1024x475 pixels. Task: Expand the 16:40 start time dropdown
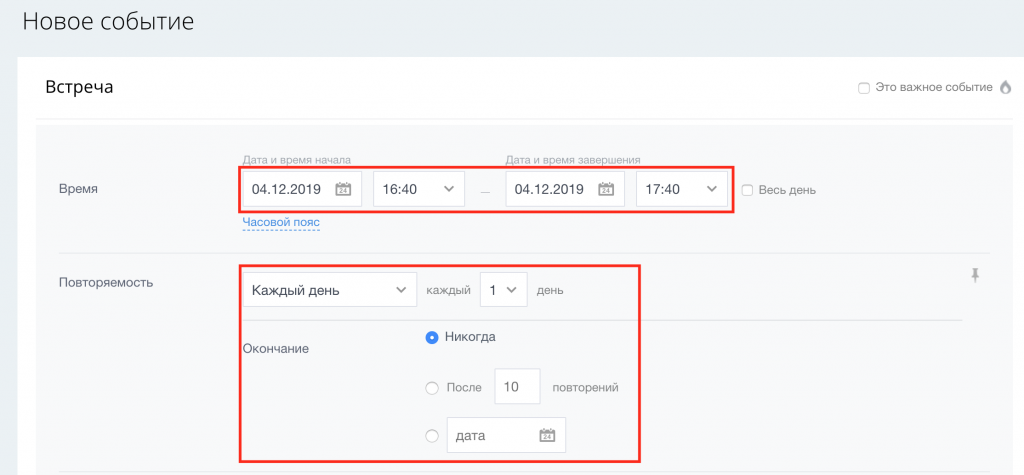pos(418,189)
